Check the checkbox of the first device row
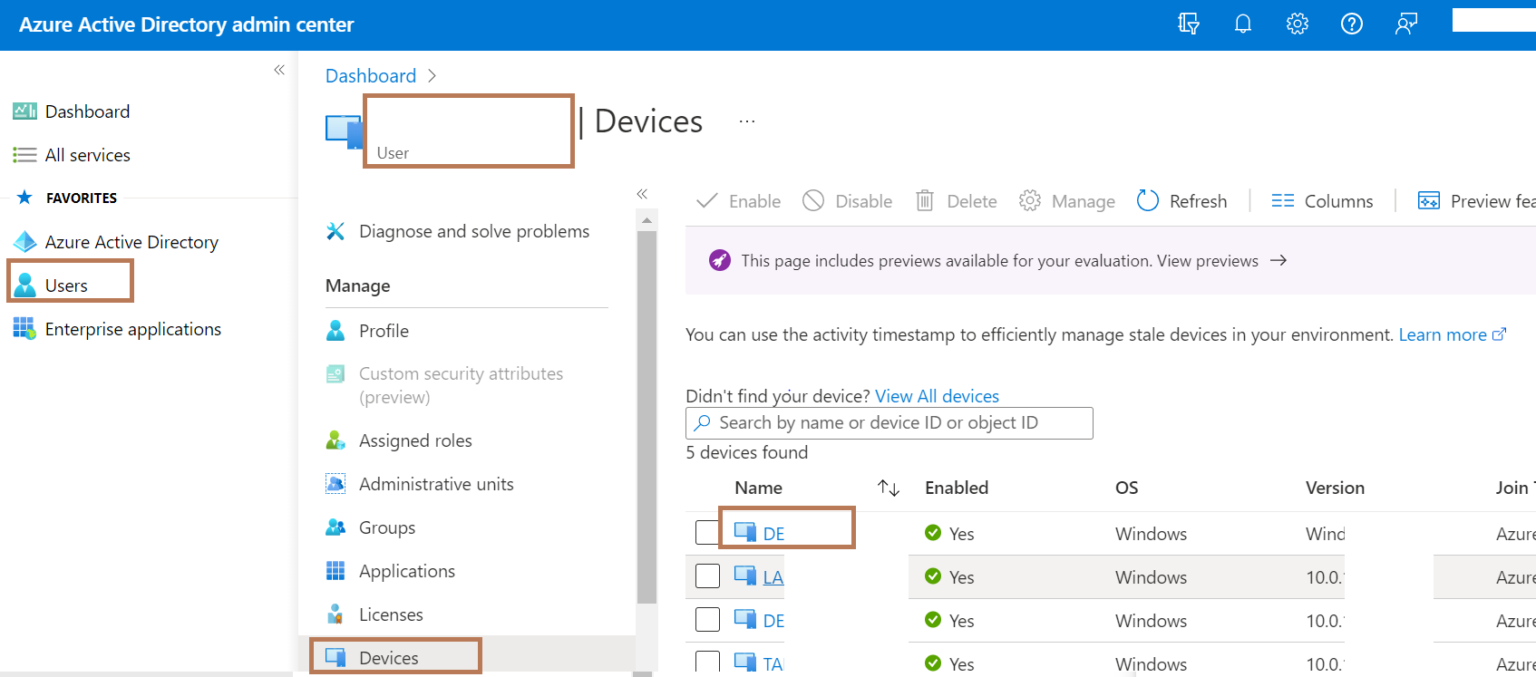 pyautogui.click(x=707, y=532)
